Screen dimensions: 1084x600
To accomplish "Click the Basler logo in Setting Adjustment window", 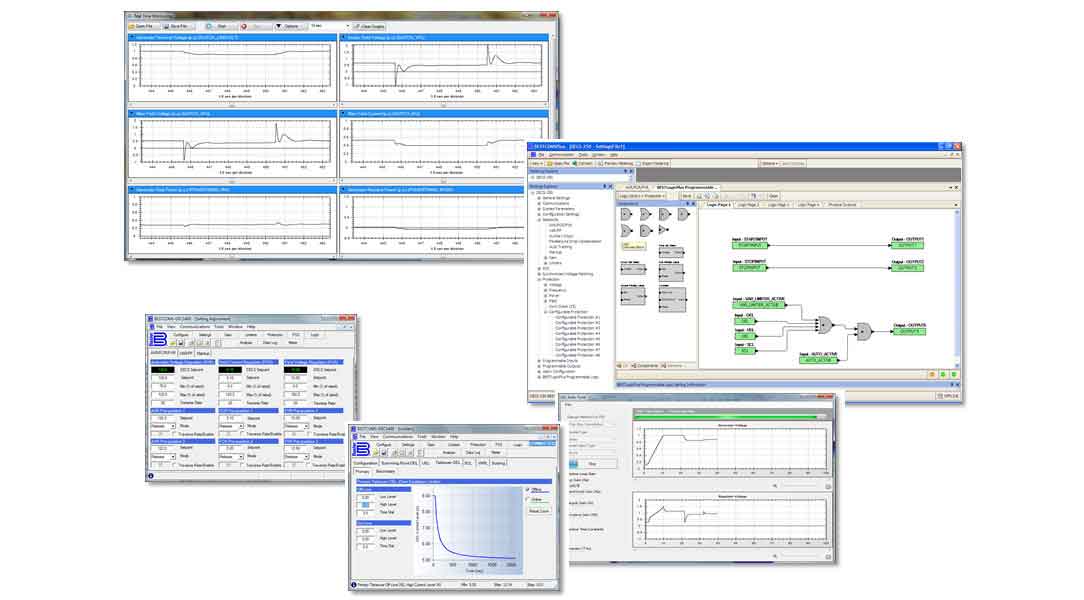I will point(158,339).
